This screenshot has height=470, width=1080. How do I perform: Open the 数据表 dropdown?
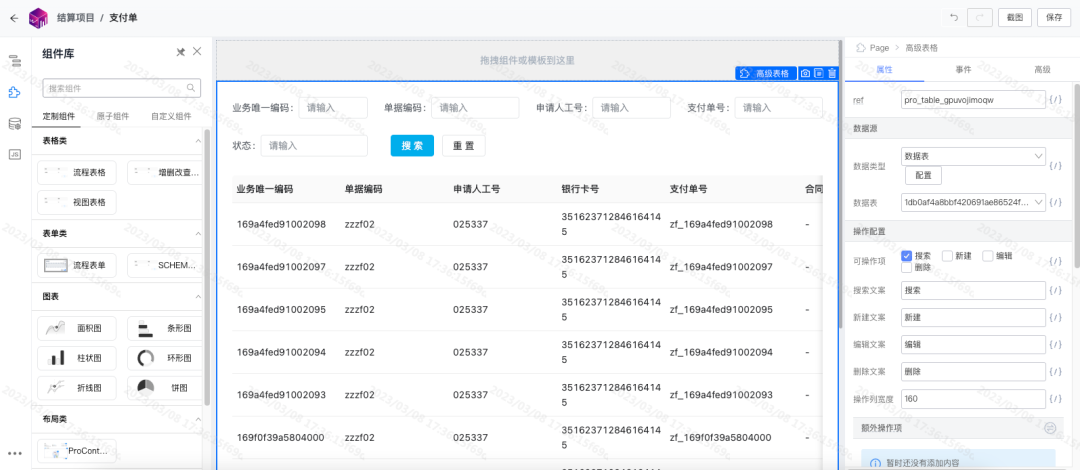click(973, 203)
